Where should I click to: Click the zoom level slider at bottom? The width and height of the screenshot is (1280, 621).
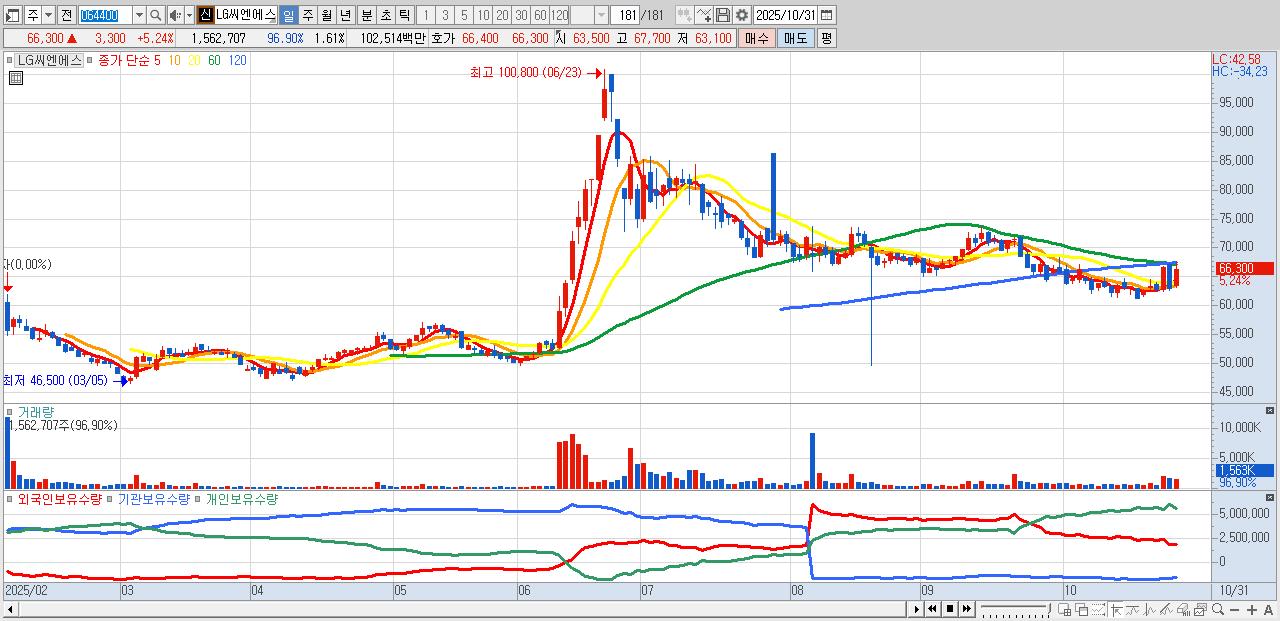[x=1015, y=609]
